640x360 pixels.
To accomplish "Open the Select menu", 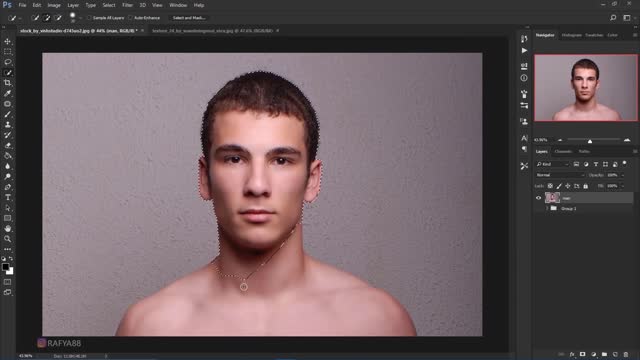I will 109,5.
